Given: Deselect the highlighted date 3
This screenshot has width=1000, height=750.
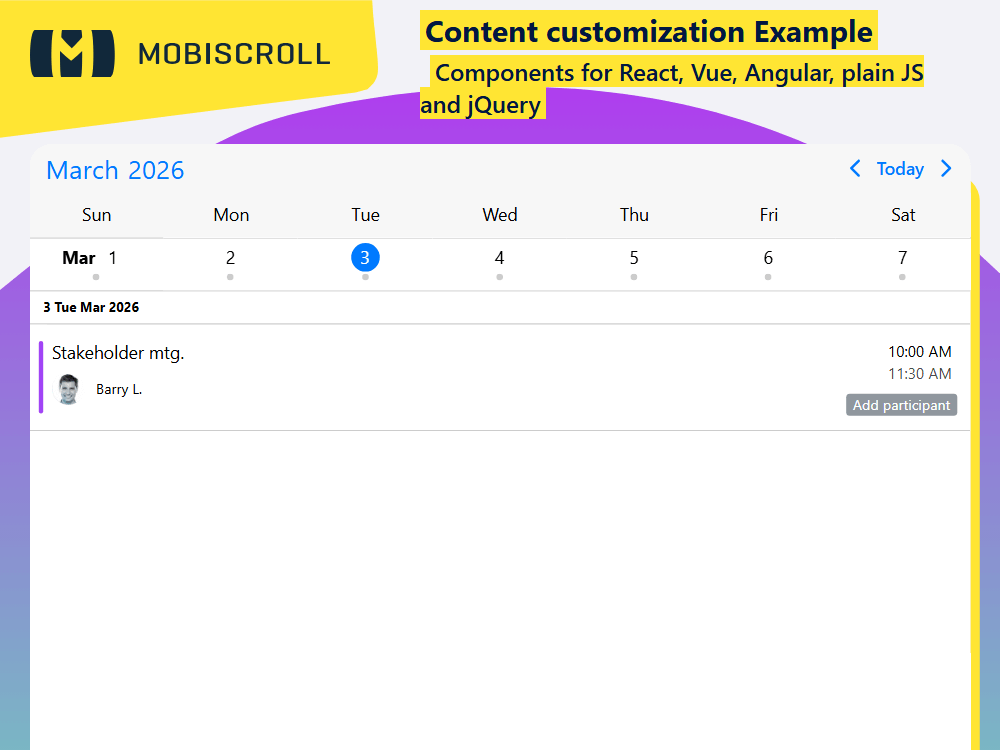Looking at the screenshot, I should 365,257.
